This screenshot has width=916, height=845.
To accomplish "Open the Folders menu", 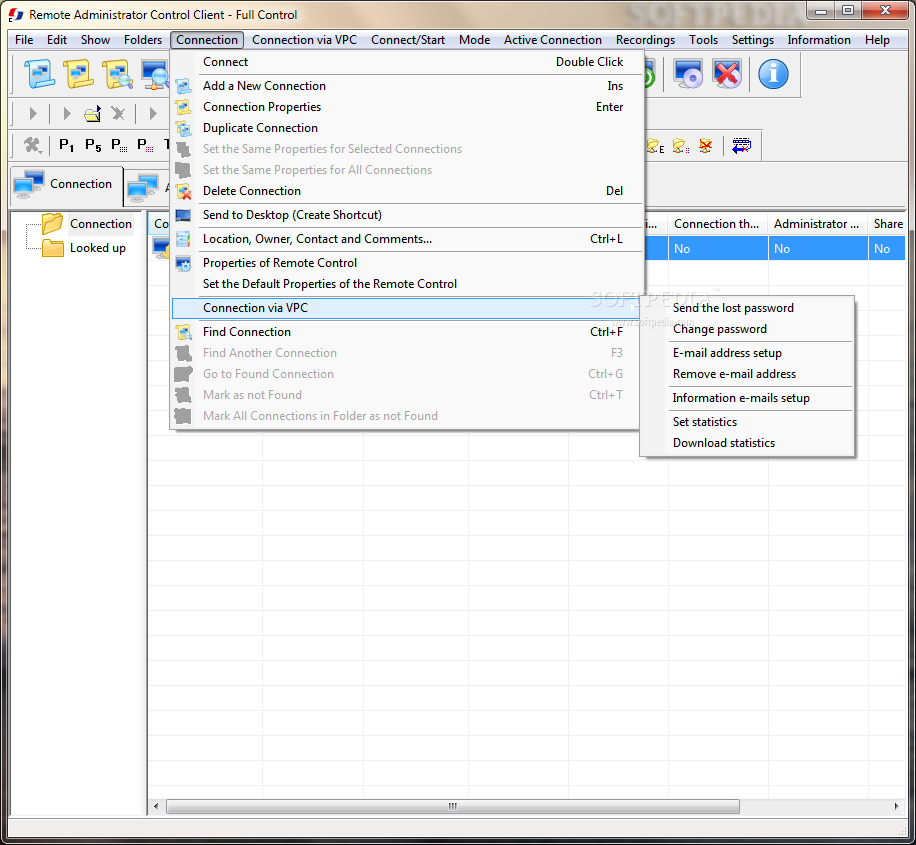I will click(x=143, y=40).
